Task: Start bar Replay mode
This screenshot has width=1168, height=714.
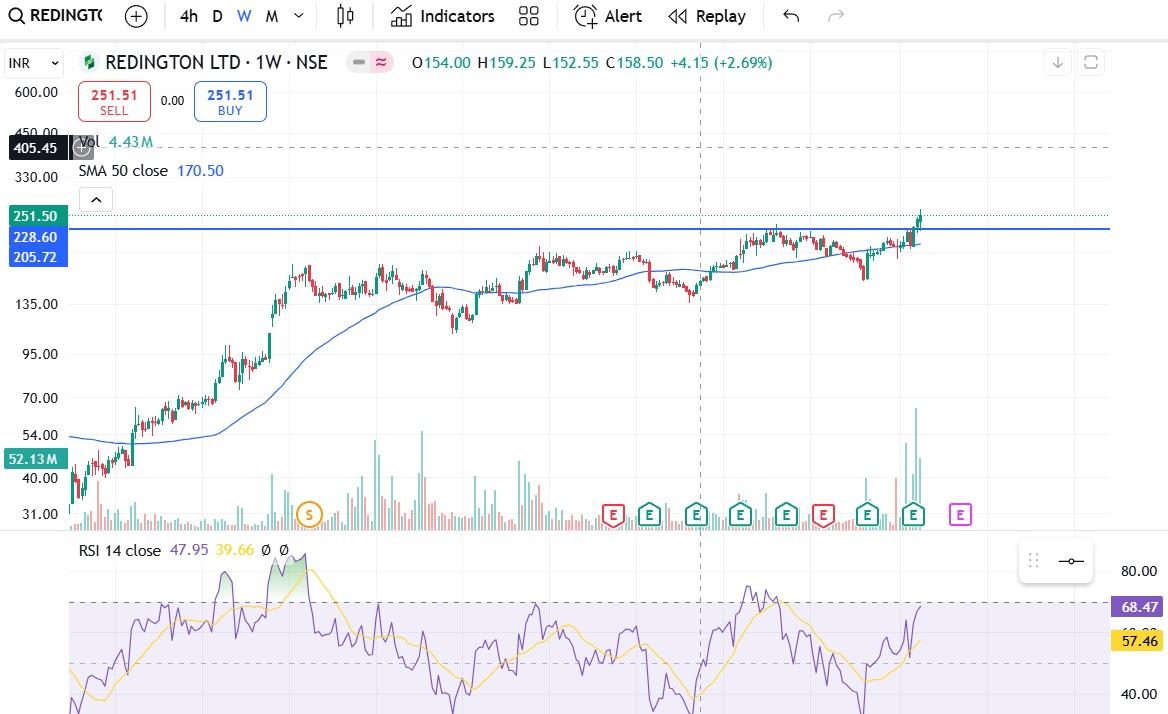Action: [707, 16]
